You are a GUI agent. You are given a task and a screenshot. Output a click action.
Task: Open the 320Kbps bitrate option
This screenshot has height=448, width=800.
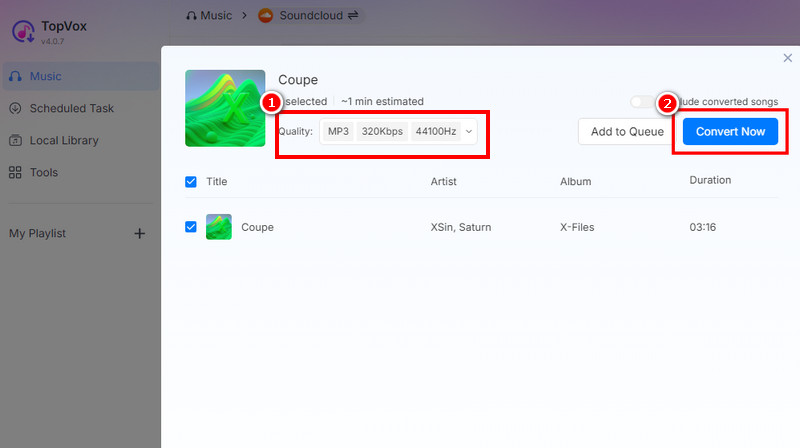[381, 131]
